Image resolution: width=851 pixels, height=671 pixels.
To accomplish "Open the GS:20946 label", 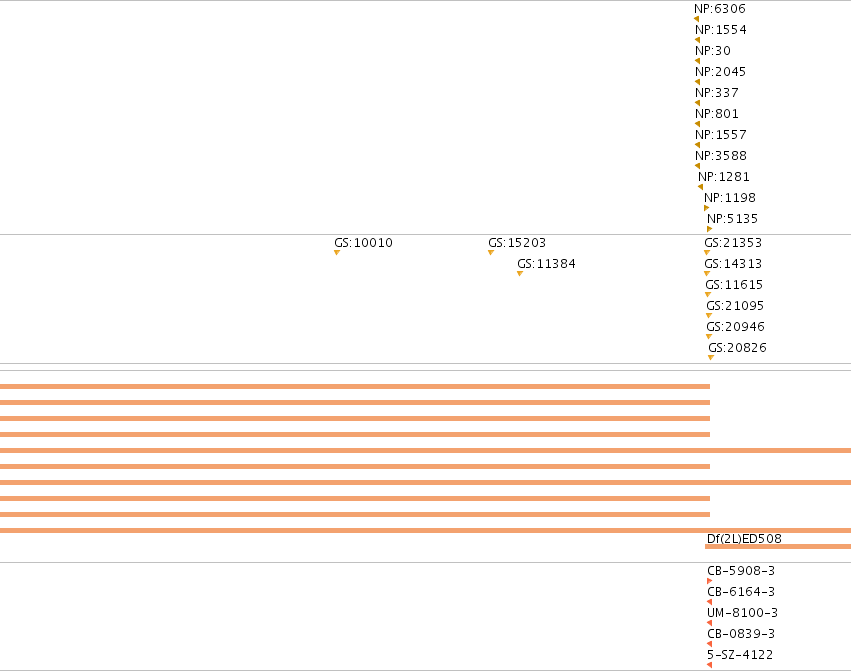I will pyautogui.click(x=735, y=327).
